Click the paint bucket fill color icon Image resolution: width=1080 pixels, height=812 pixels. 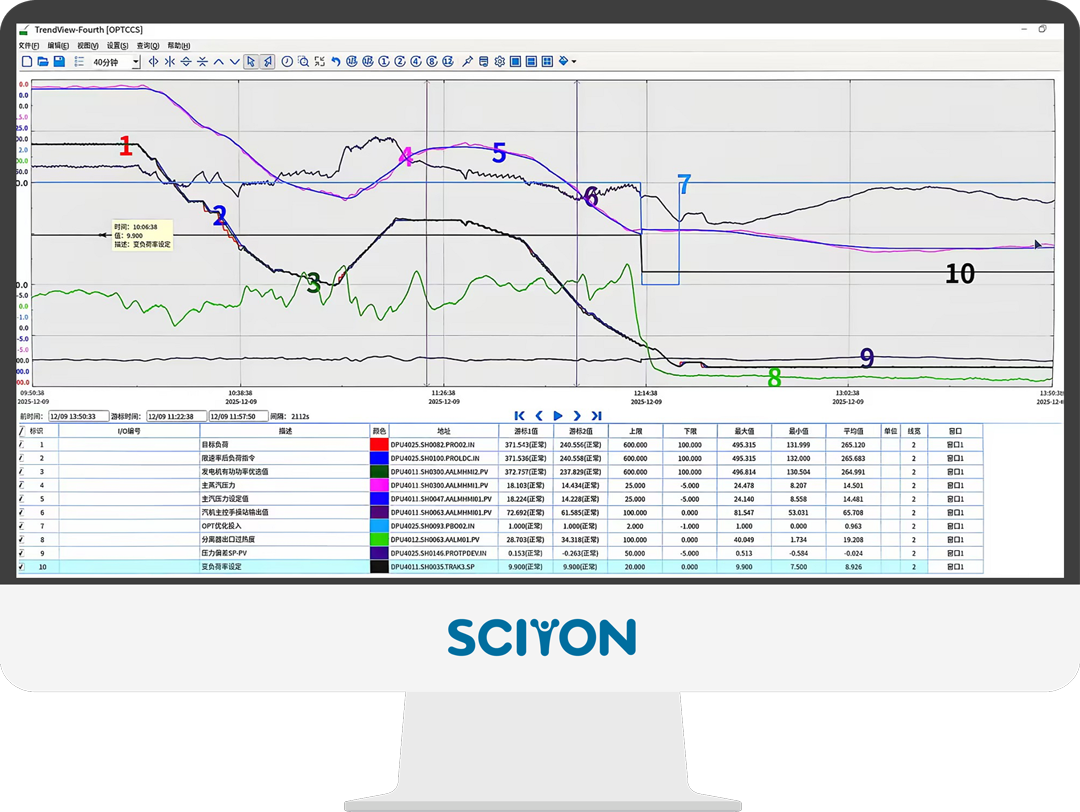563,61
